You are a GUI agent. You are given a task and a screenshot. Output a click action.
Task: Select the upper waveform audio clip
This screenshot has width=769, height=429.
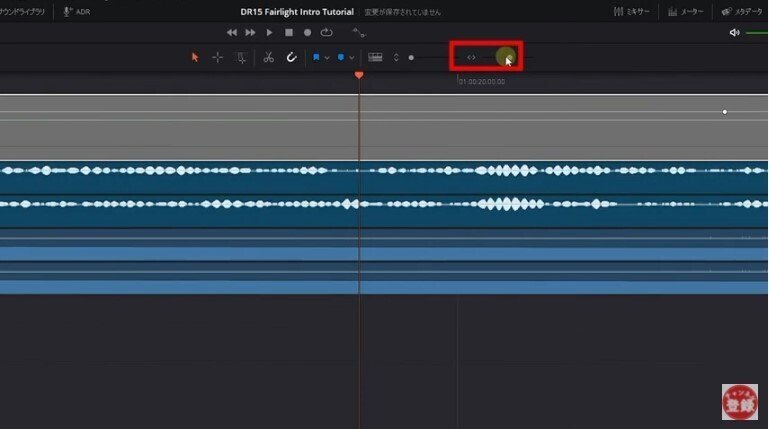(x=384, y=178)
